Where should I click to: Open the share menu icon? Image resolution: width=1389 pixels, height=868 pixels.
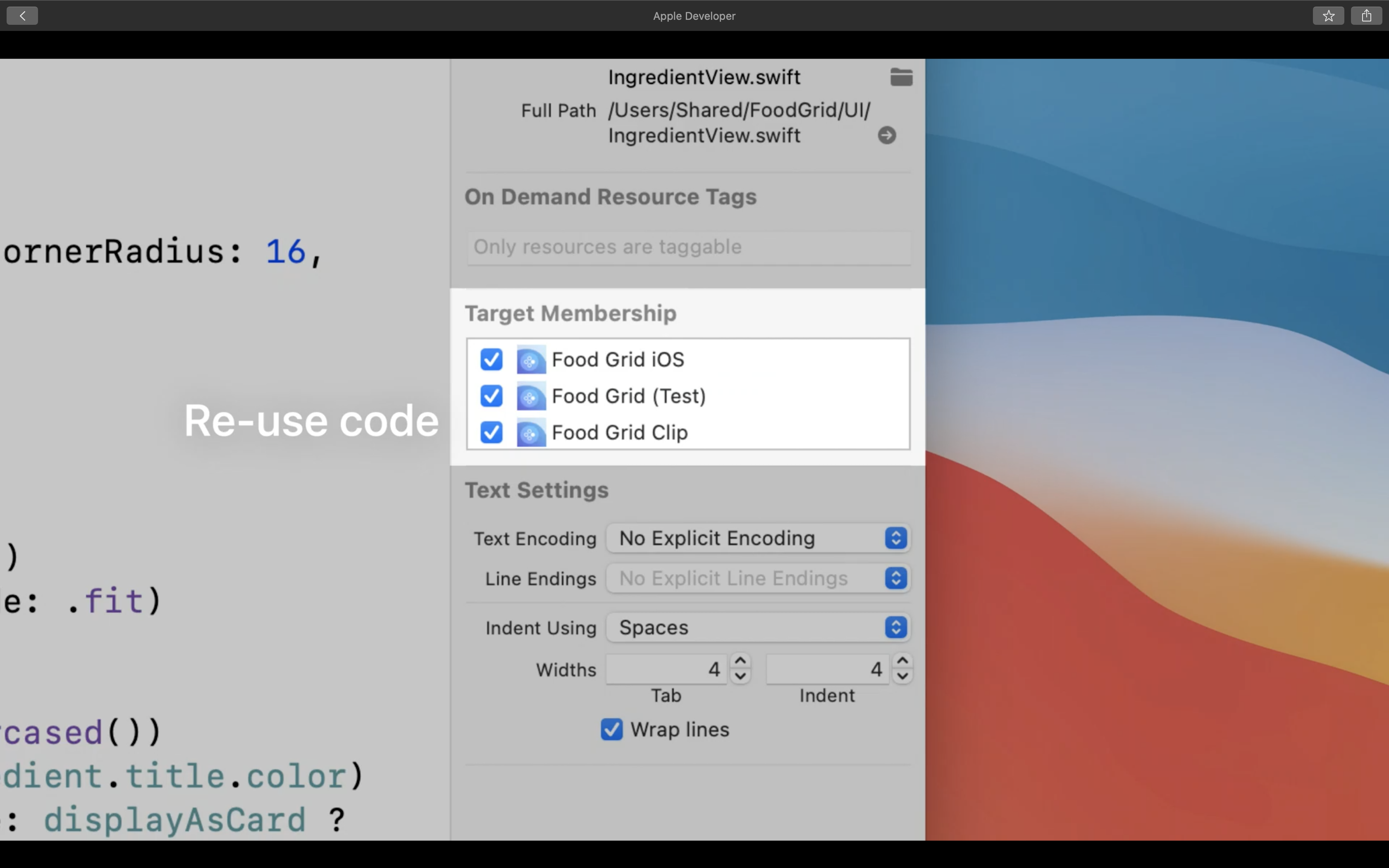point(1366,16)
